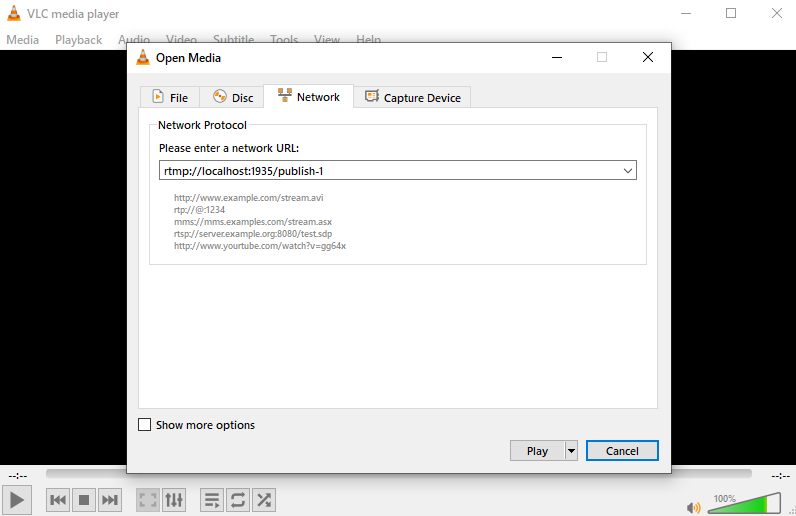Image resolution: width=796 pixels, height=516 pixels.
Task: Close the Open Media dialog window
Action: (648, 57)
